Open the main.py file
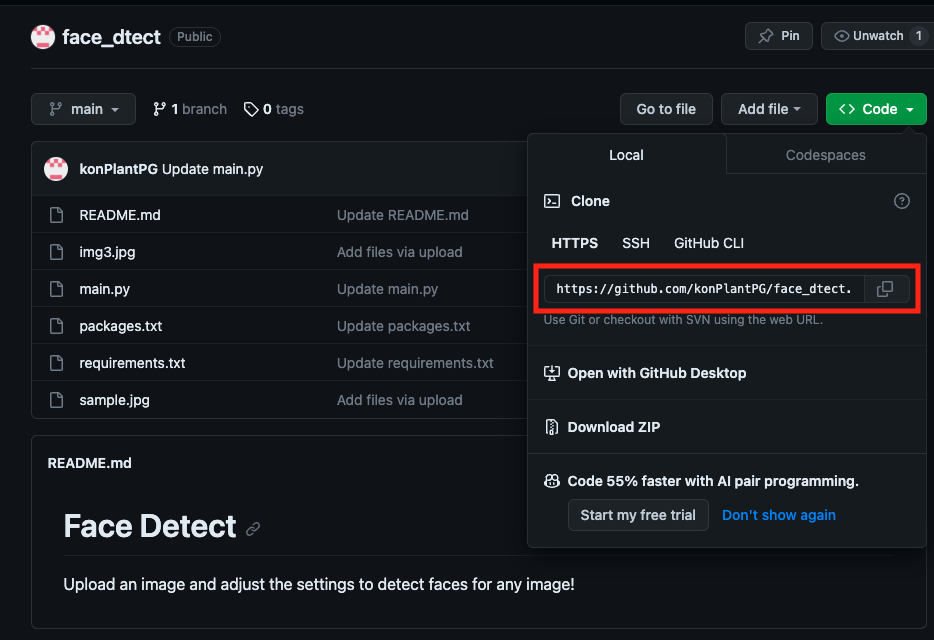This screenshot has height=640, width=934. [x=105, y=289]
